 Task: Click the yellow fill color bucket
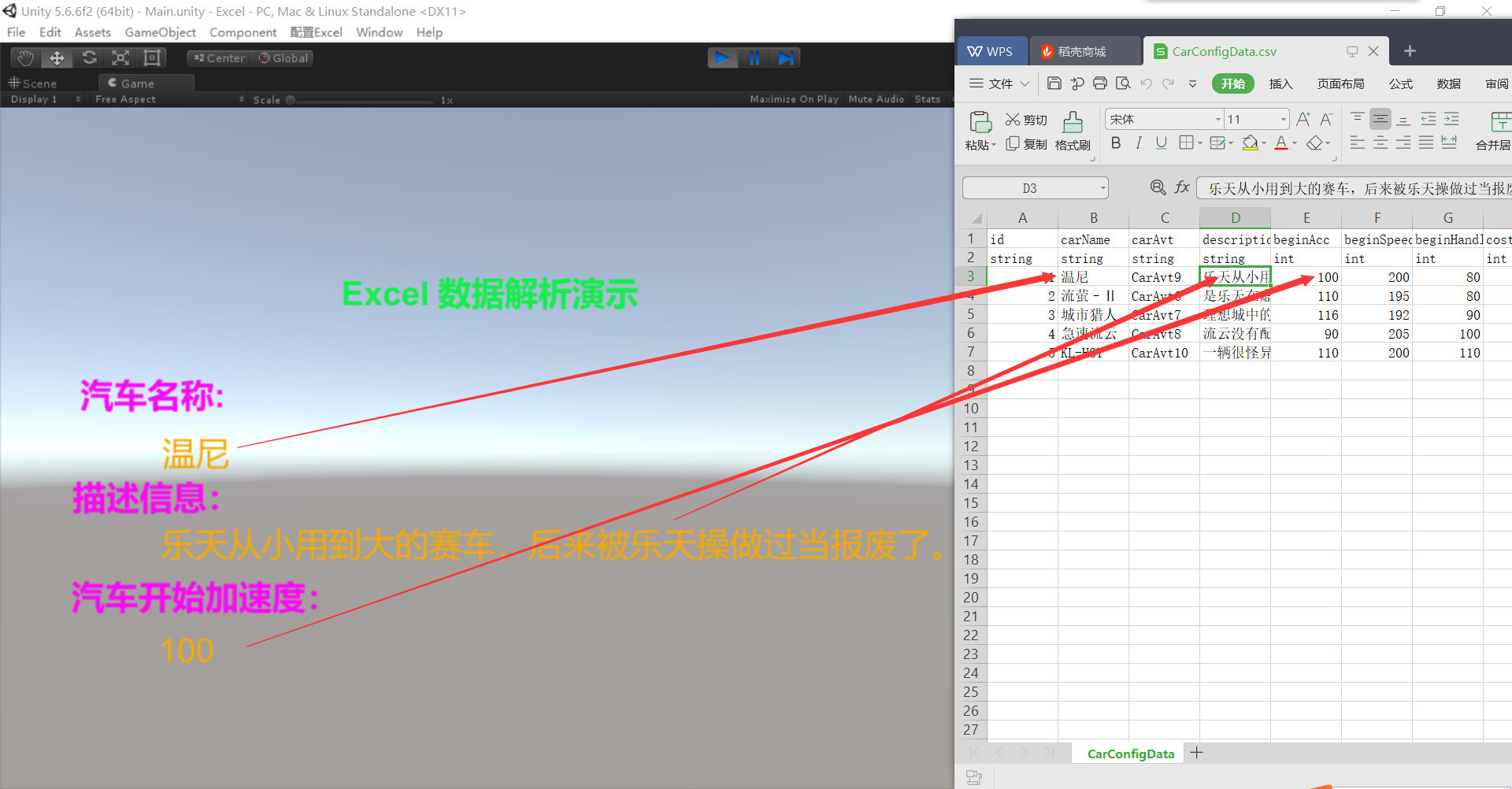(x=1250, y=143)
